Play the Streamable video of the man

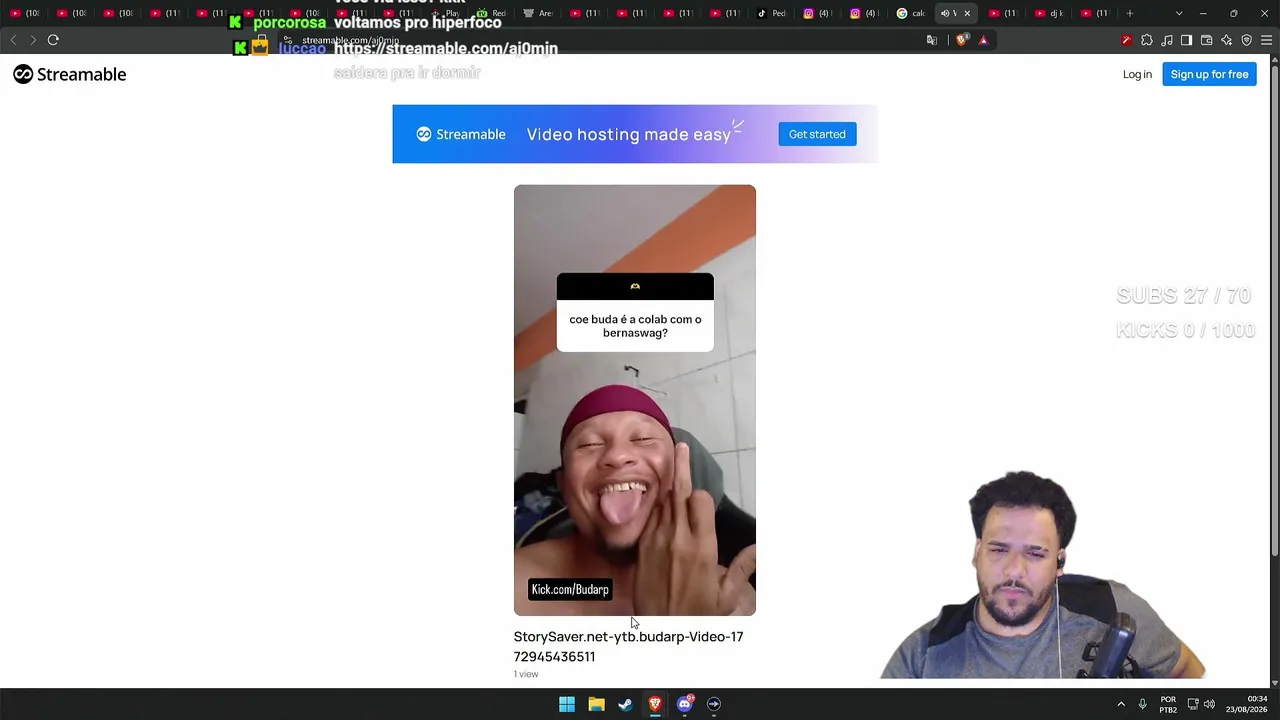tap(635, 400)
